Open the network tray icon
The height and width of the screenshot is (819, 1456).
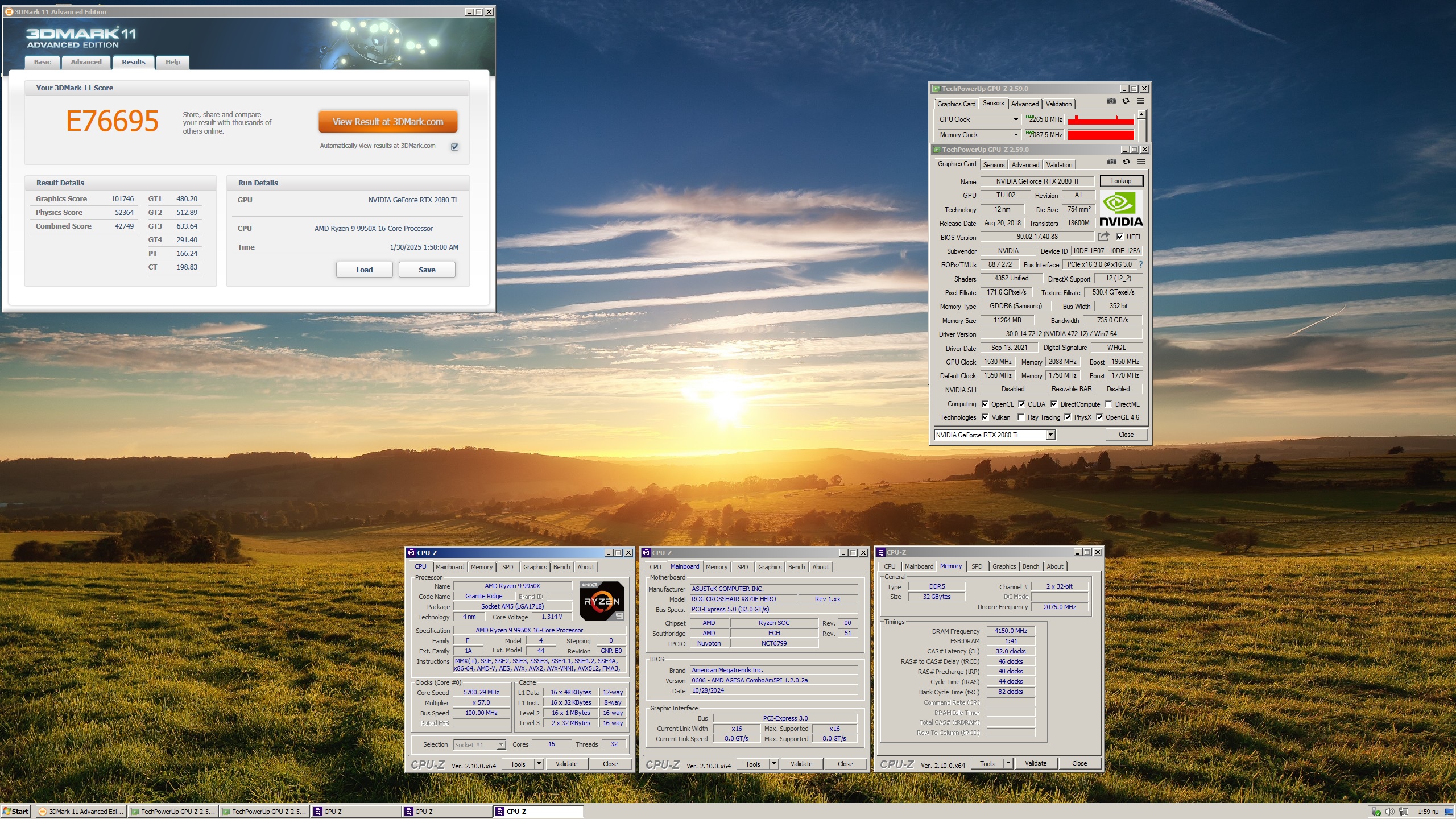tap(1404, 812)
